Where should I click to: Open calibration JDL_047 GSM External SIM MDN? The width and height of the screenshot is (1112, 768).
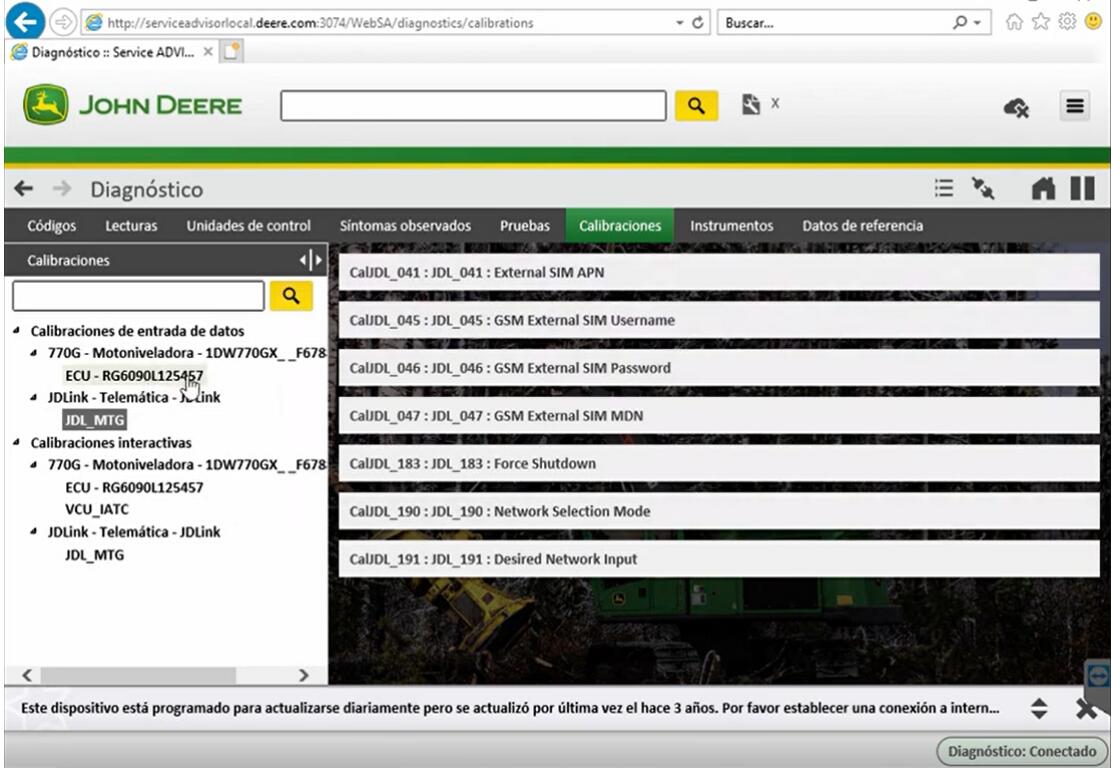coord(719,416)
